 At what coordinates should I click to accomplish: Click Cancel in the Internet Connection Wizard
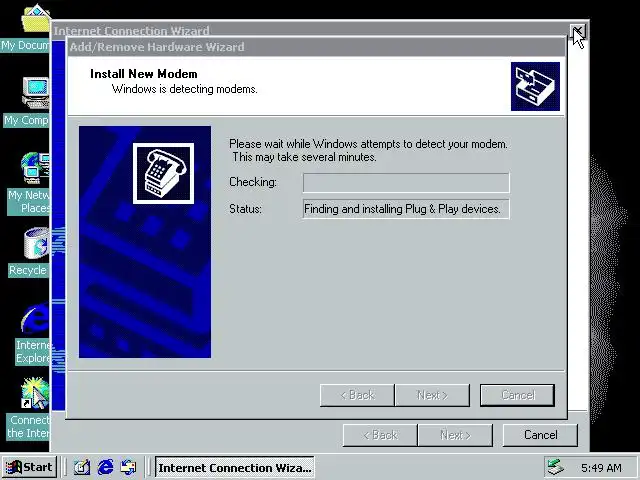(540, 435)
